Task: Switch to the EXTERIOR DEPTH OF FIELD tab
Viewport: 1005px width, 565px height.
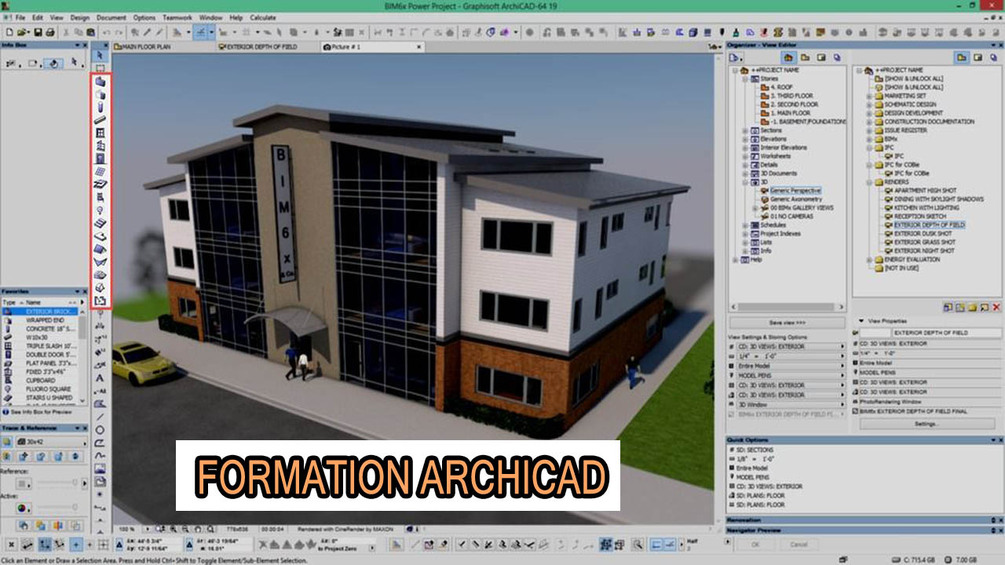Action: click(262, 47)
